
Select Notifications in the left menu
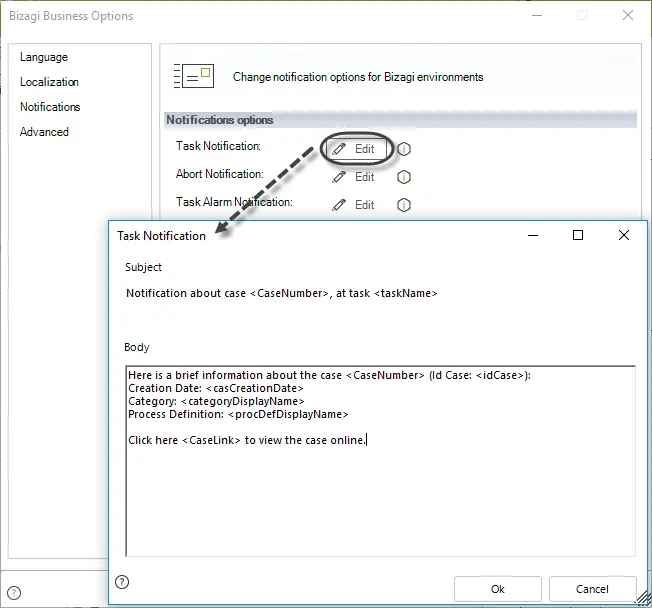pos(50,107)
